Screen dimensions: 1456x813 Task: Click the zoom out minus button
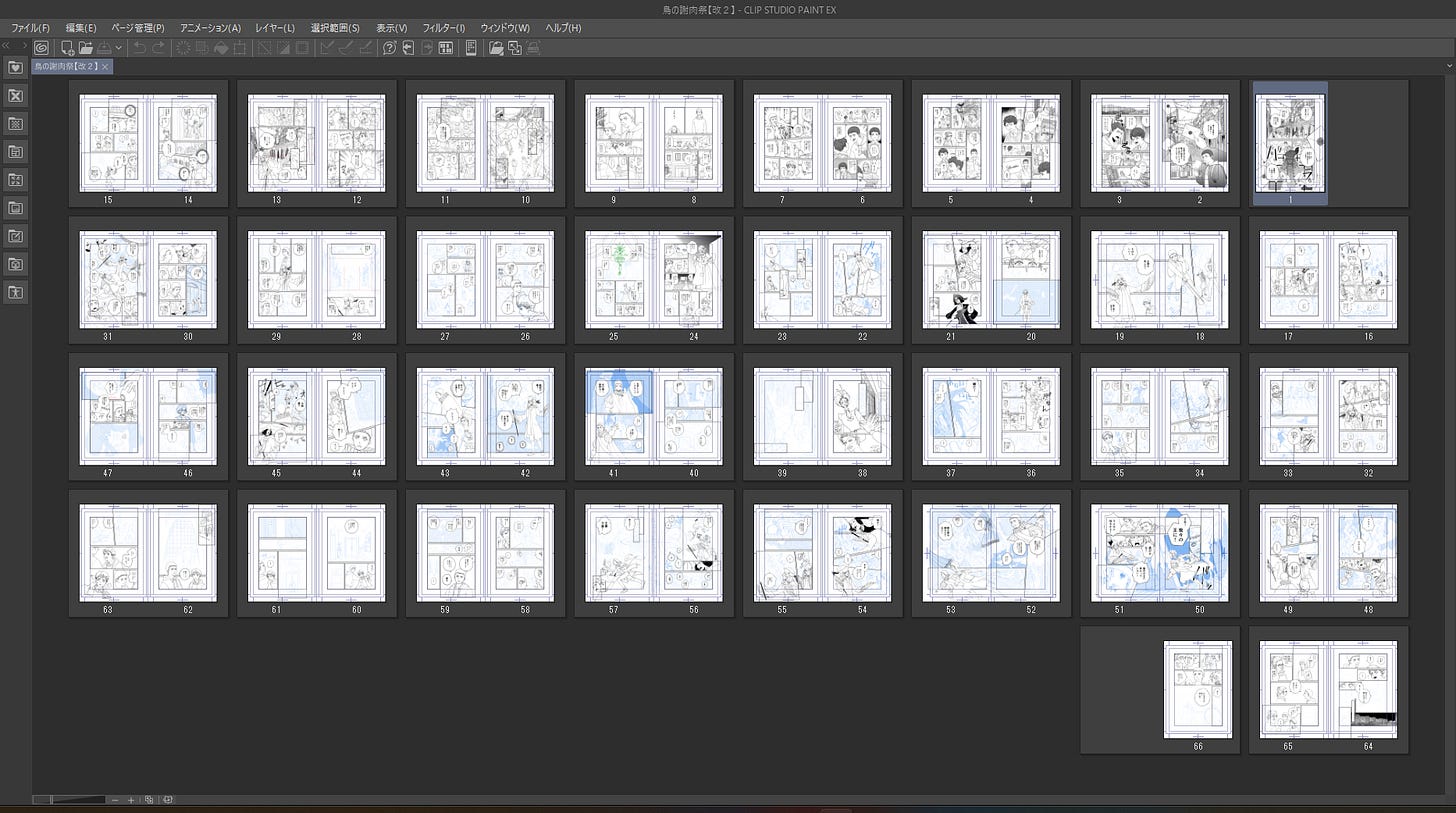pos(115,800)
